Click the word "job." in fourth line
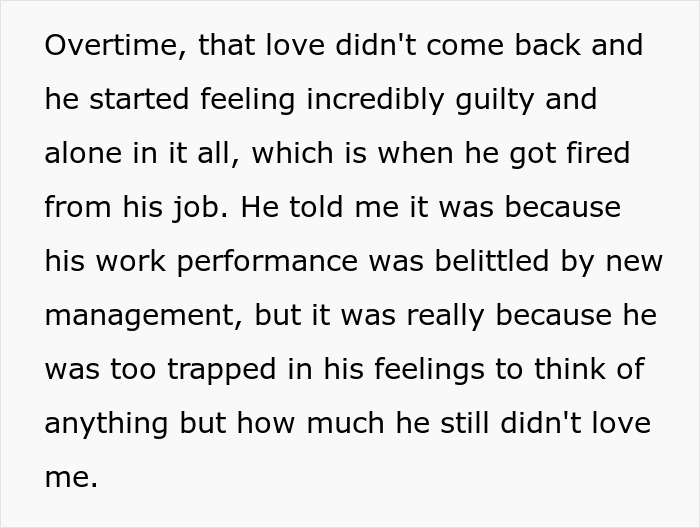This screenshot has width=700, height=528. 200,207
